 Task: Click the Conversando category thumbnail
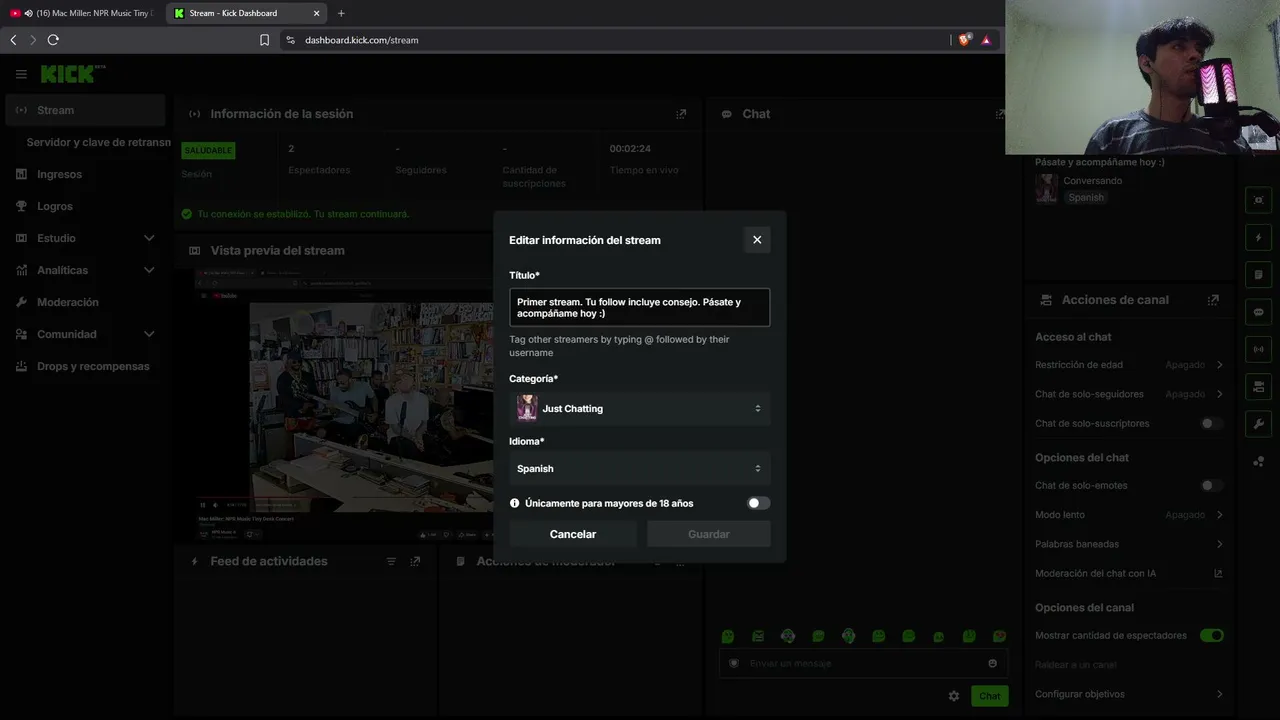(x=1046, y=189)
